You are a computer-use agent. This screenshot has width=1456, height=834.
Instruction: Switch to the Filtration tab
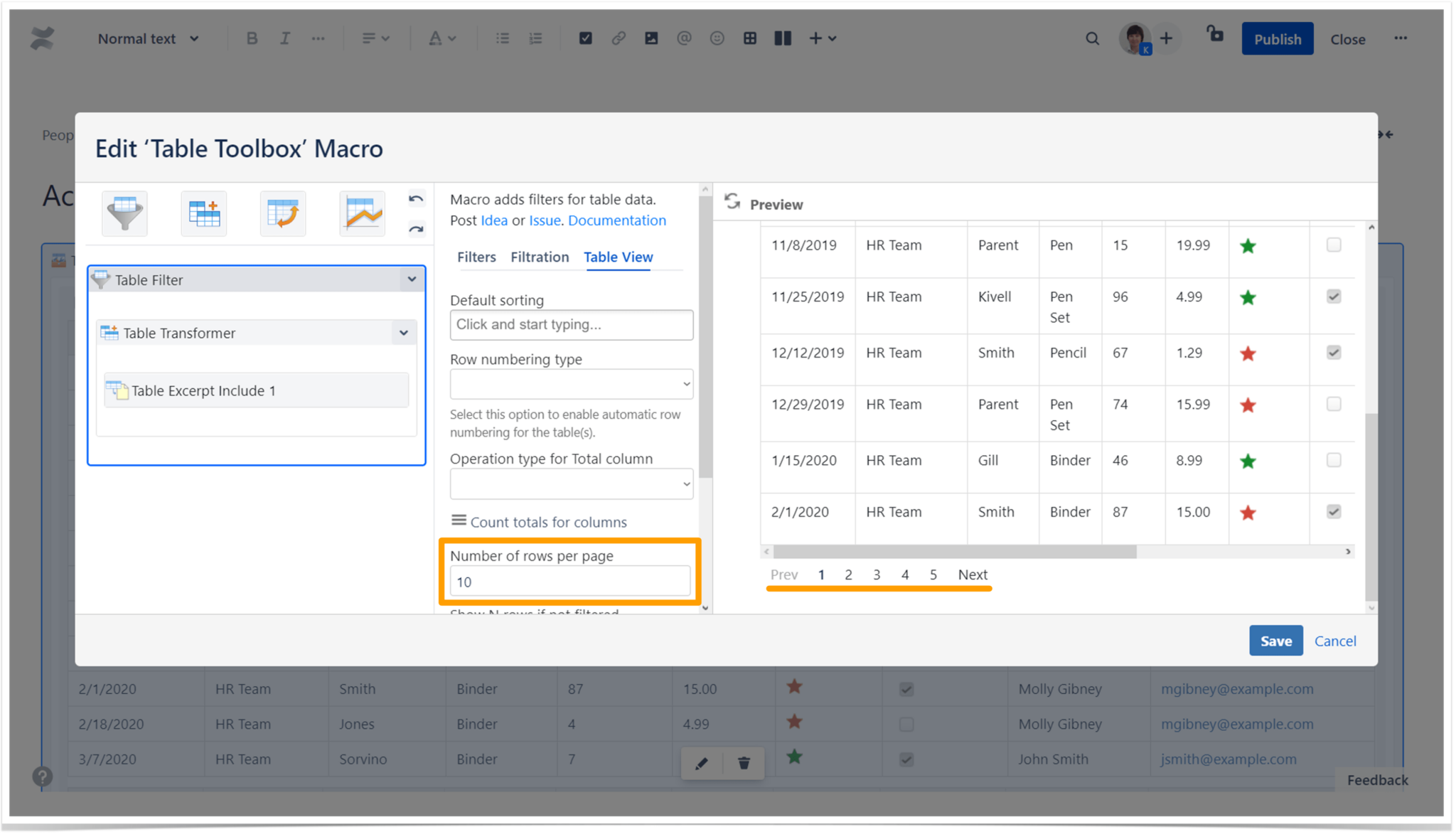[x=540, y=257]
